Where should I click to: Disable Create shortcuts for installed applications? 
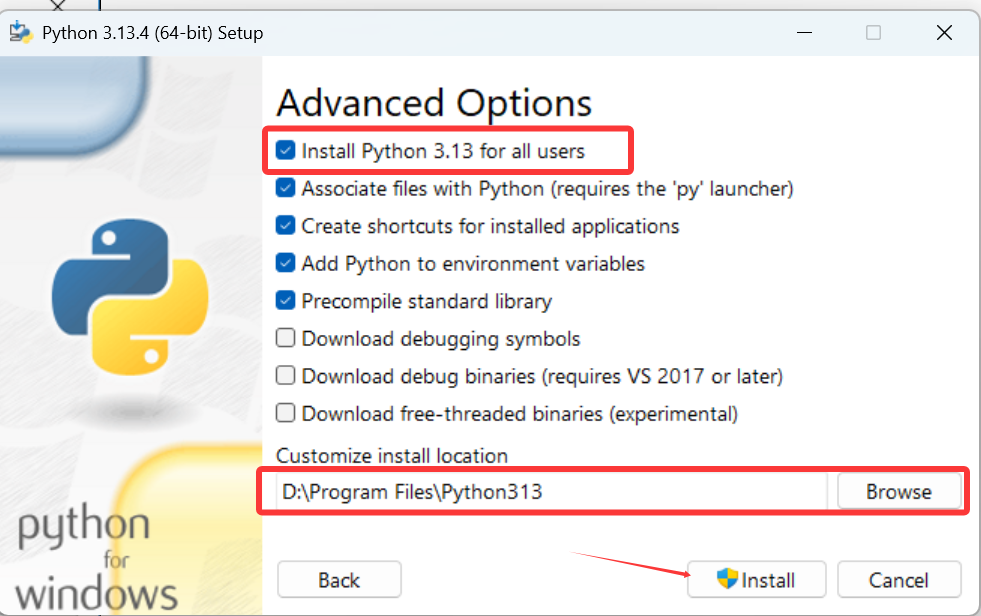[x=285, y=226]
